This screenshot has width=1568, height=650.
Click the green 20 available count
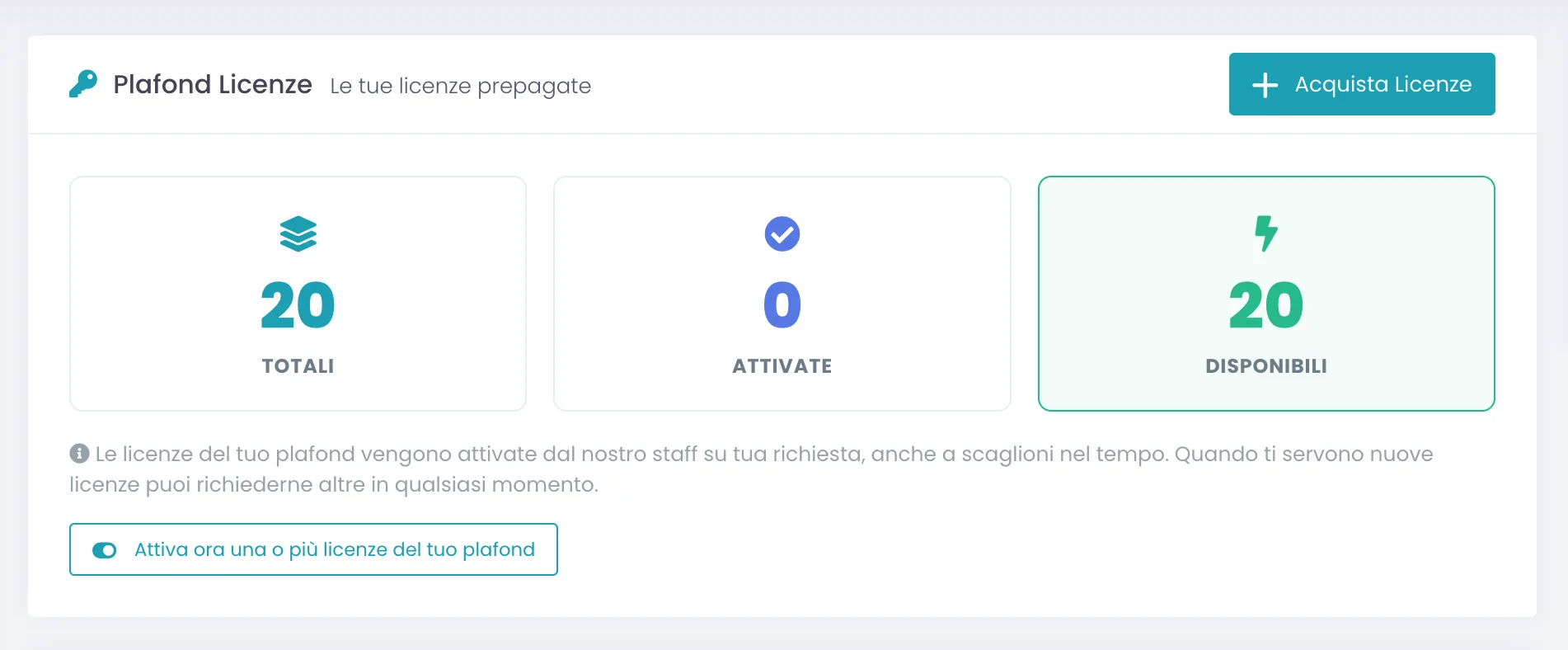coord(1266,306)
